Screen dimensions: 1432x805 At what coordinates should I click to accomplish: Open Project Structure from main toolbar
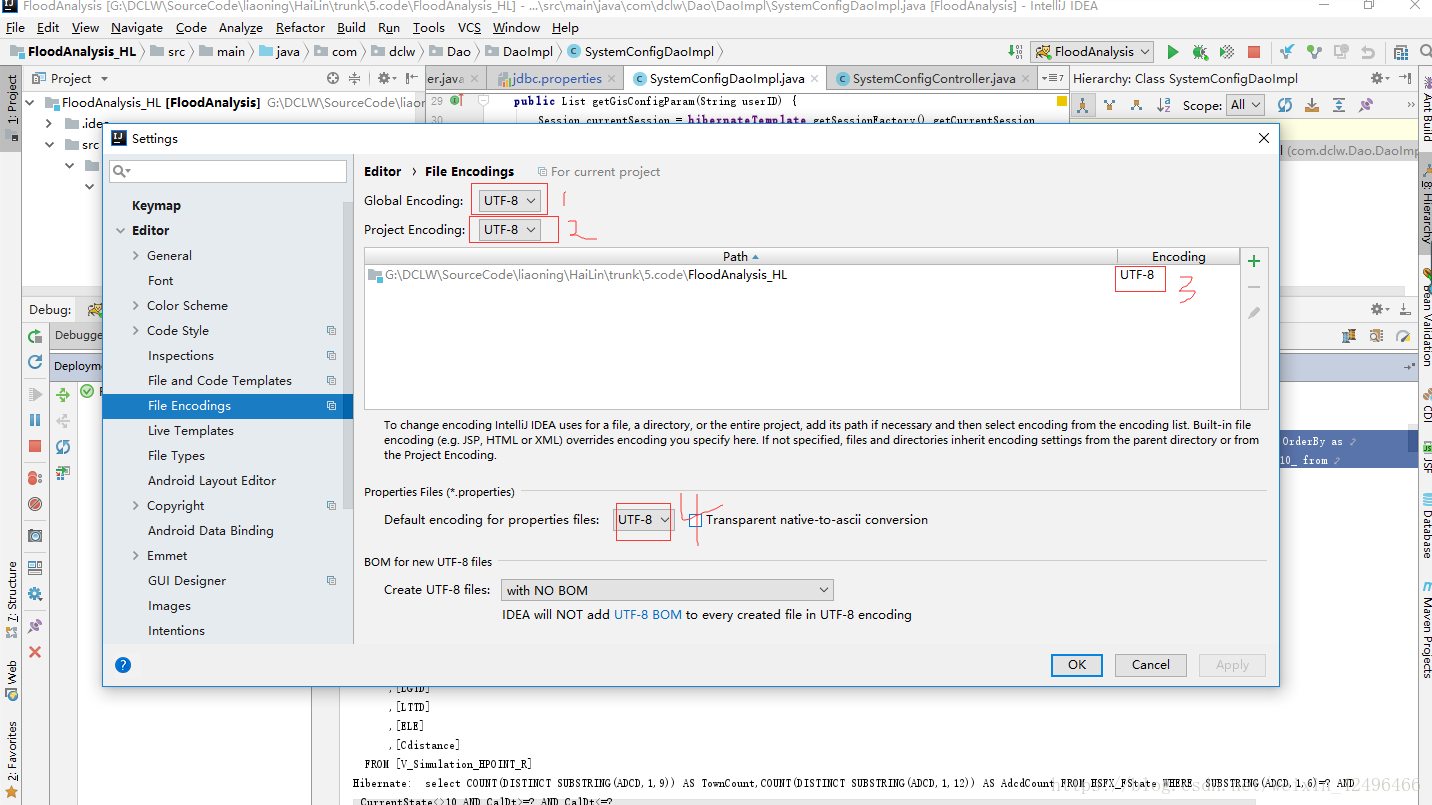click(1401, 52)
